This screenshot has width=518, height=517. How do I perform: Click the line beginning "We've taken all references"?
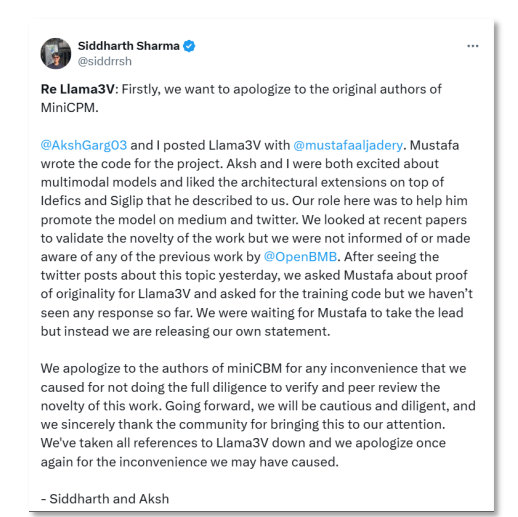click(243, 443)
